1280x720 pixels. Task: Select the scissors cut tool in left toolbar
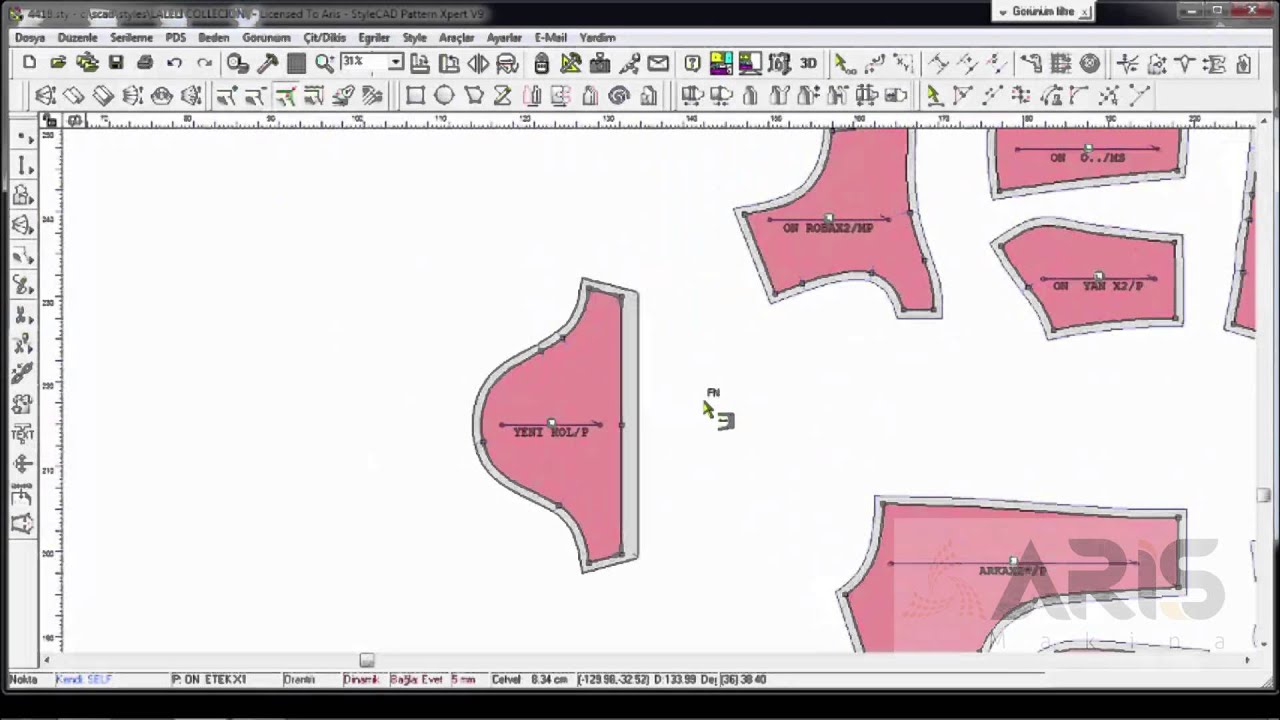pyautogui.click(x=22, y=315)
